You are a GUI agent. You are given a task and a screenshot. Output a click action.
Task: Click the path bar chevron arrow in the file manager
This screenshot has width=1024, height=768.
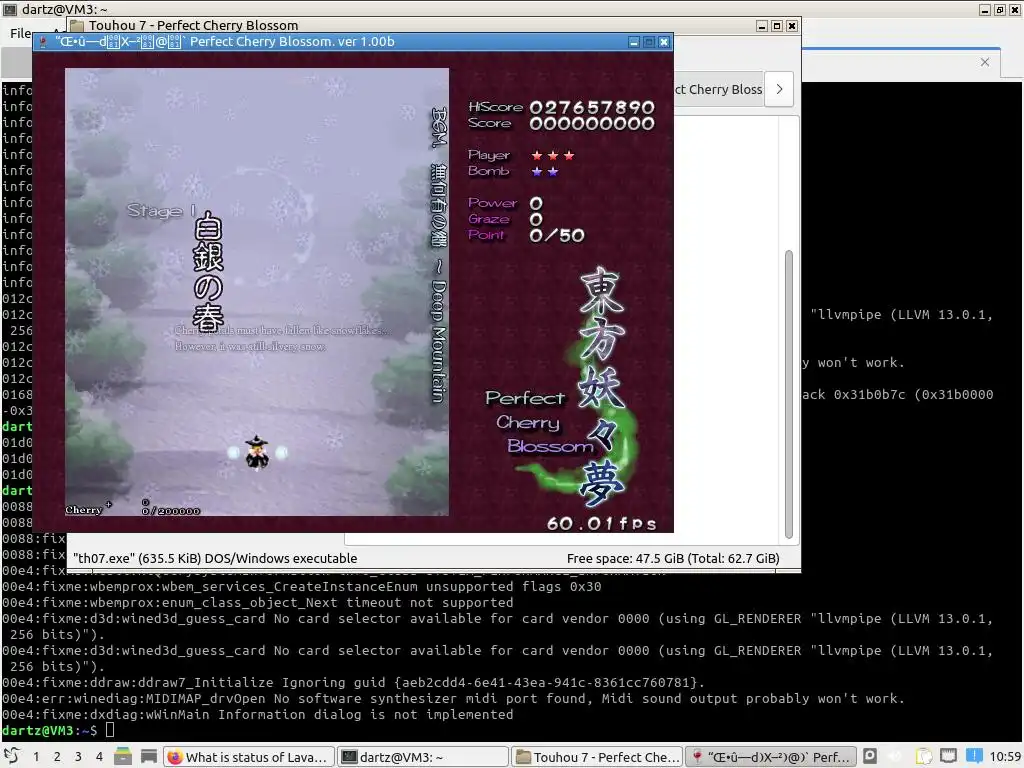[x=779, y=89]
